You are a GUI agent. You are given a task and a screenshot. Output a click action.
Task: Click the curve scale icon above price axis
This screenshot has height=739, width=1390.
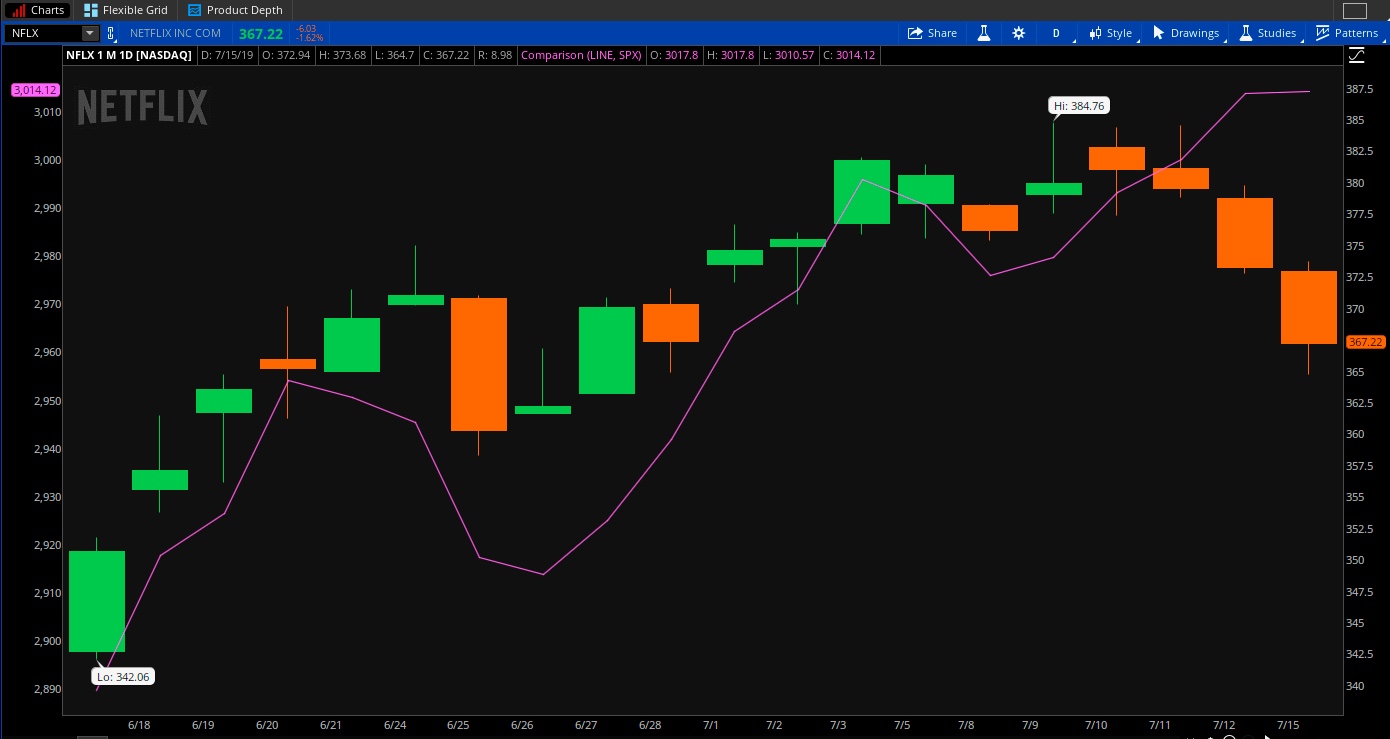pyautogui.click(x=1357, y=55)
